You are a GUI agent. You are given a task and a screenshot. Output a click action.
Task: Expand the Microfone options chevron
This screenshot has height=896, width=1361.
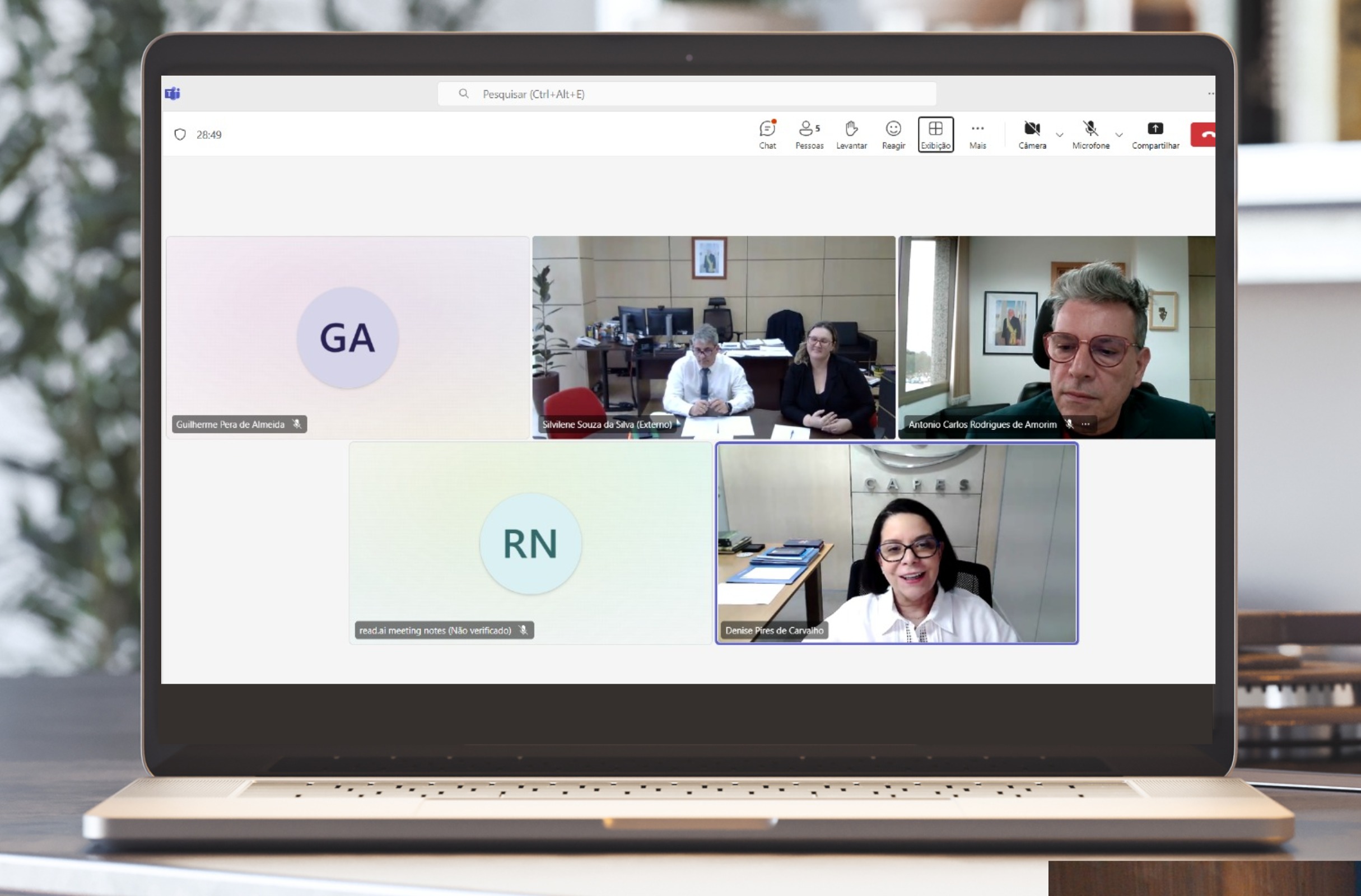[1119, 135]
